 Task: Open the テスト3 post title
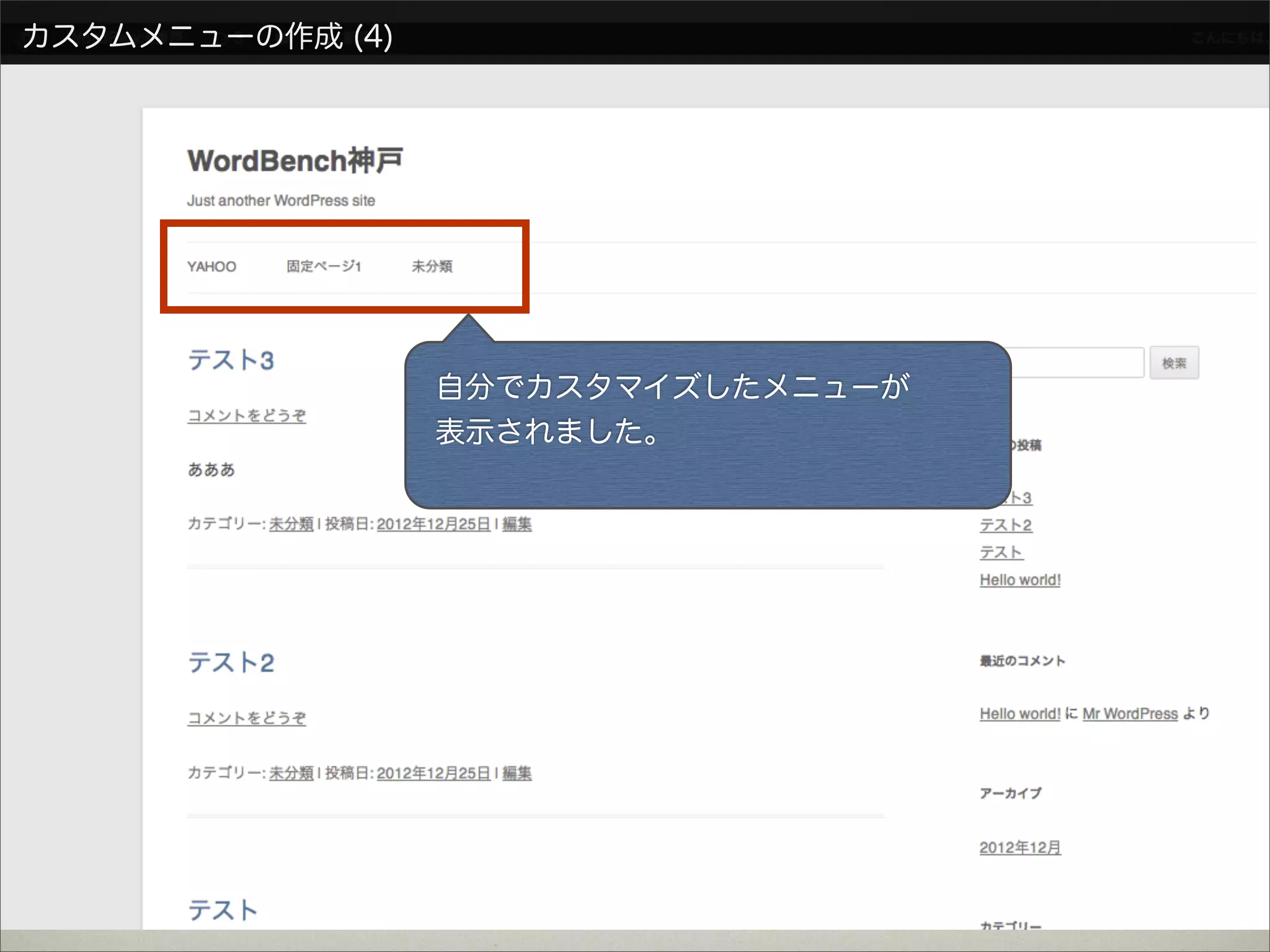click(231, 360)
